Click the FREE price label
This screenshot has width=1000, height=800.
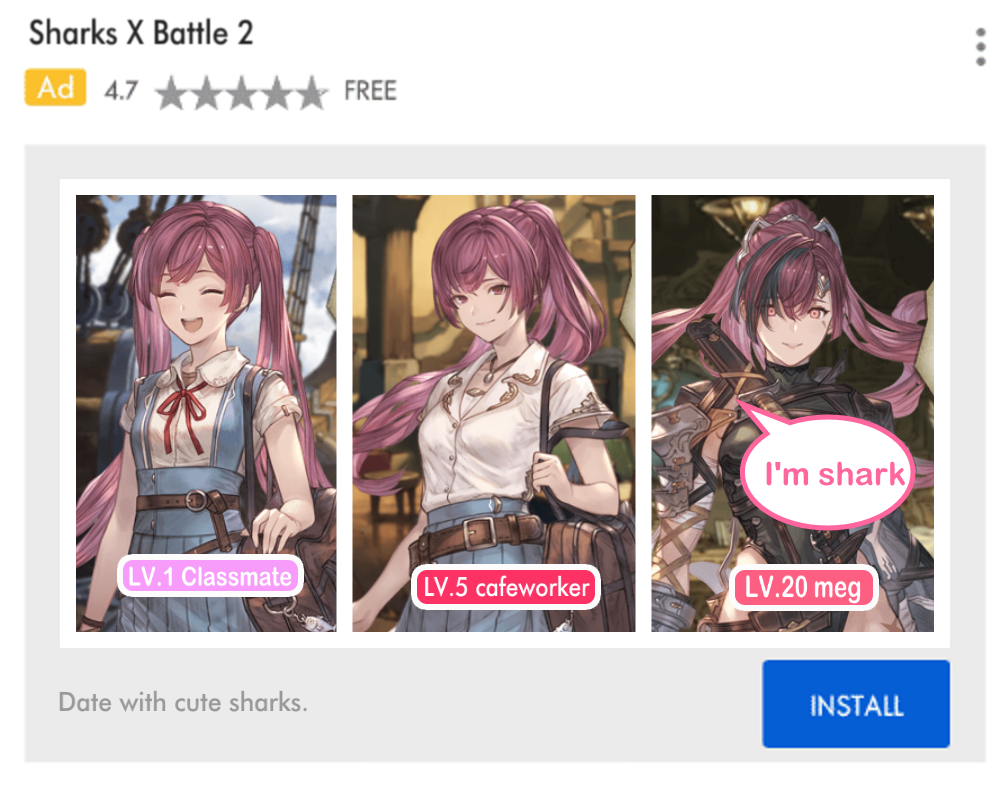coord(371,91)
